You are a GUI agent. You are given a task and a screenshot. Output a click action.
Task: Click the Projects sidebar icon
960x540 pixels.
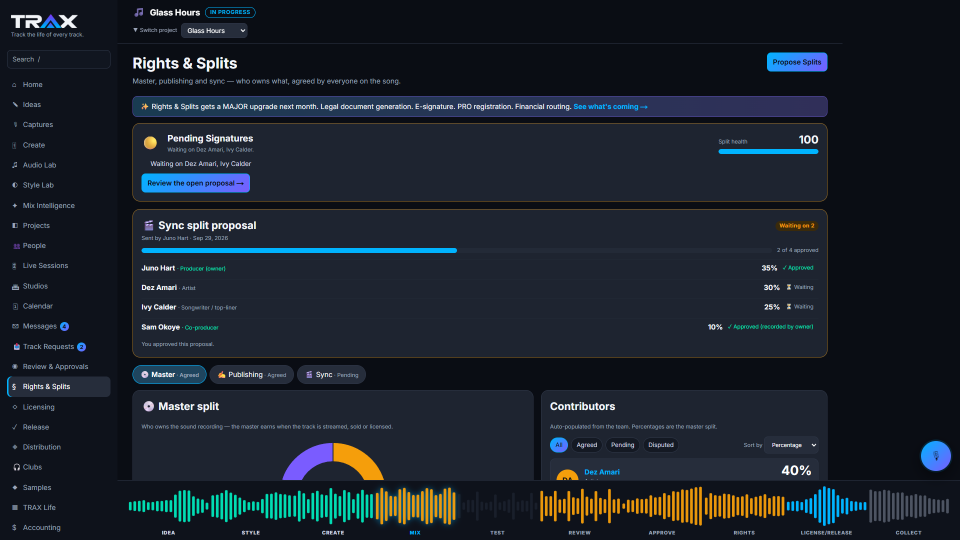(x=15, y=225)
